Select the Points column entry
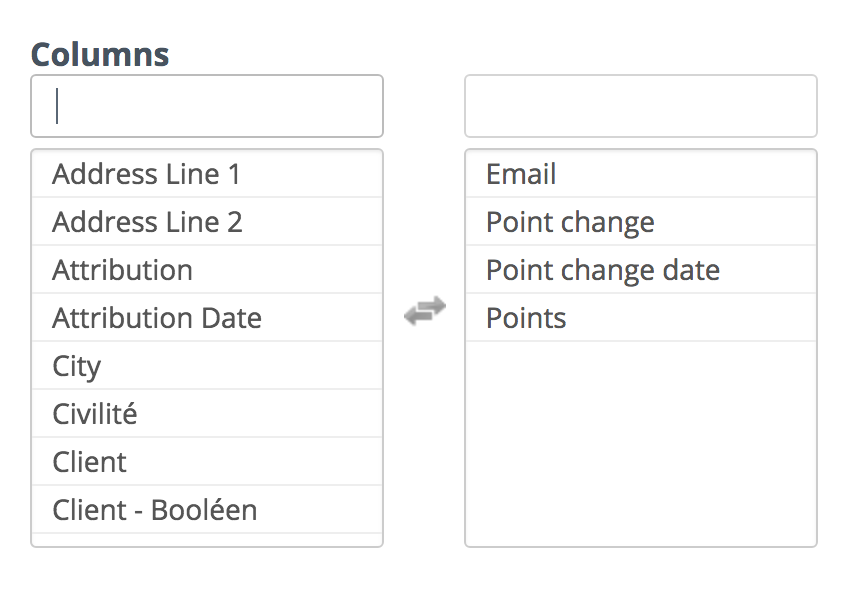The width and height of the screenshot is (854, 608). click(640, 318)
